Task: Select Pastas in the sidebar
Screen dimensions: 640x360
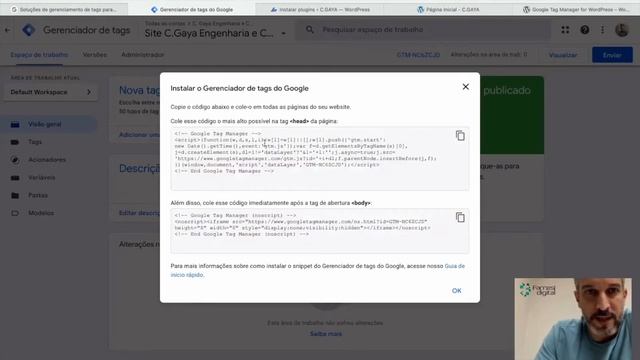Action: point(38,195)
